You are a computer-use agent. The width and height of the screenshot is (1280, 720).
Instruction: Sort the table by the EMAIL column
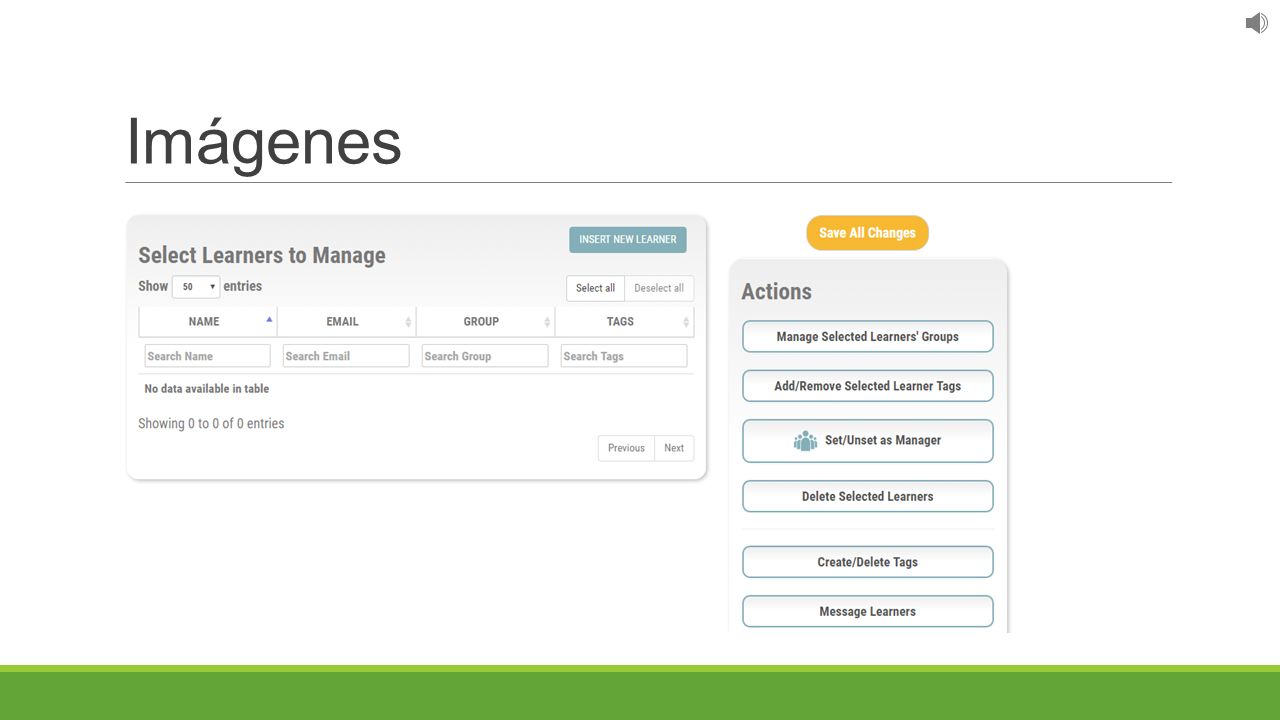tap(346, 321)
